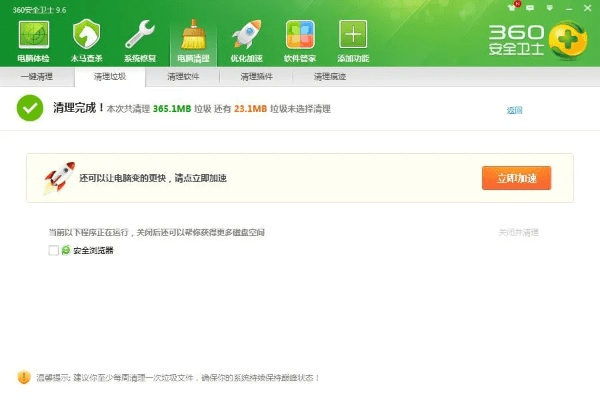
Task: Click the 安全浏览器 label text
Action: (93, 250)
